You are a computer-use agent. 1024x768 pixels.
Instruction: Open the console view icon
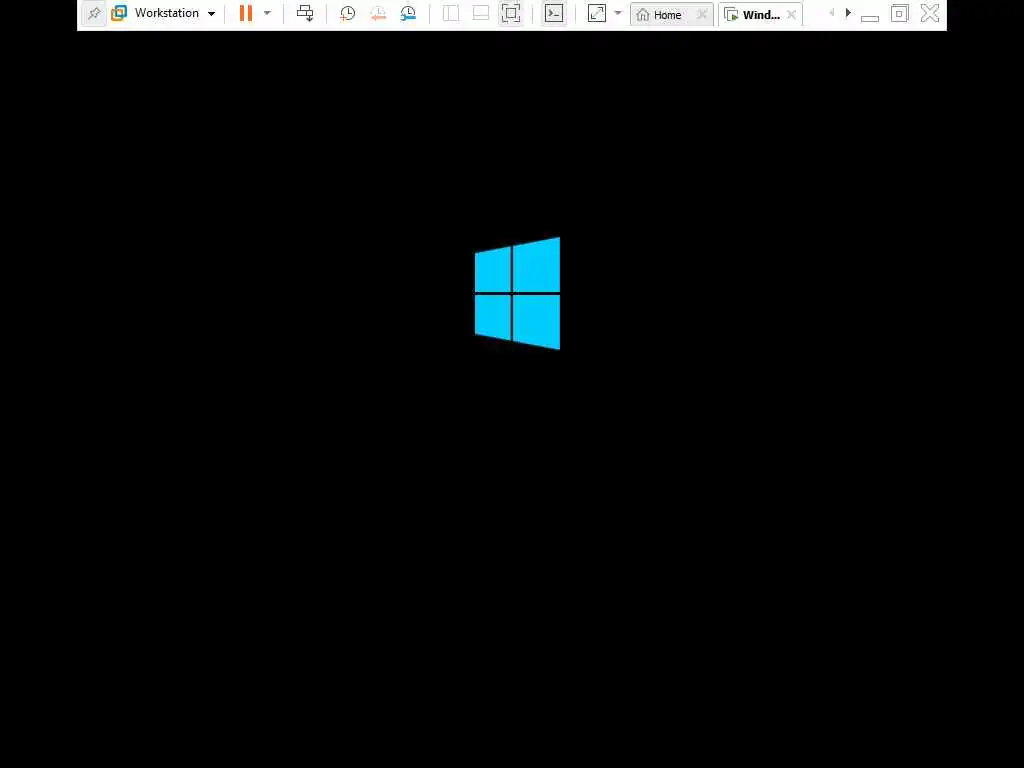(554, 13)
